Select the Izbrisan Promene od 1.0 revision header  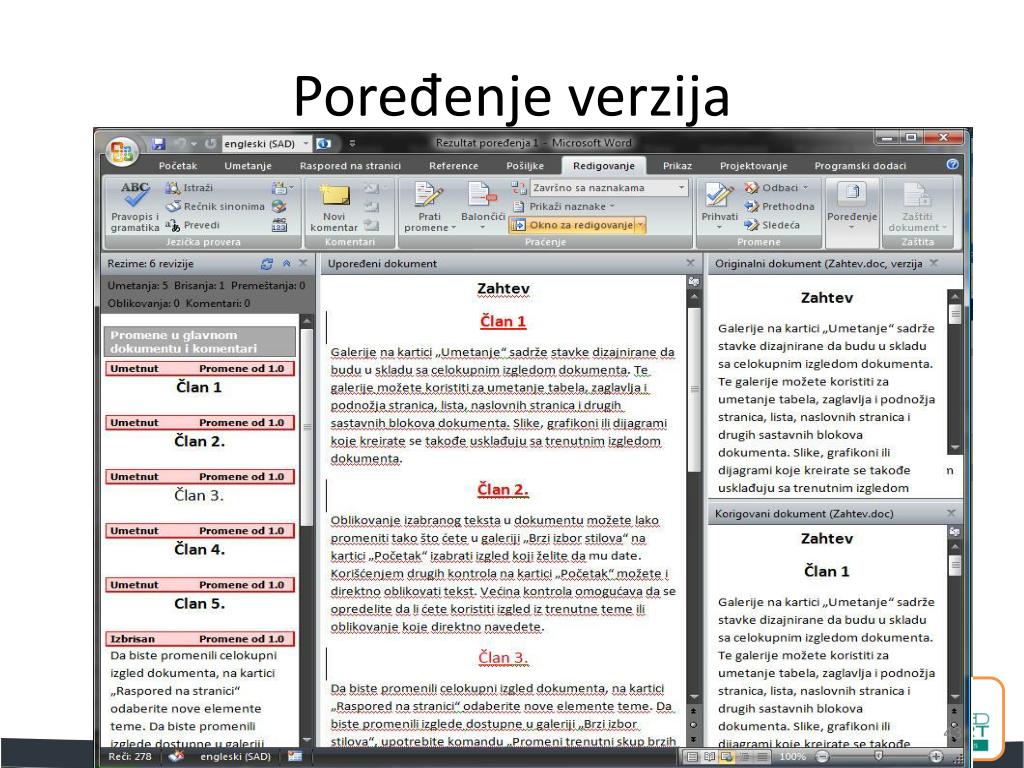[x=199, y=639]
